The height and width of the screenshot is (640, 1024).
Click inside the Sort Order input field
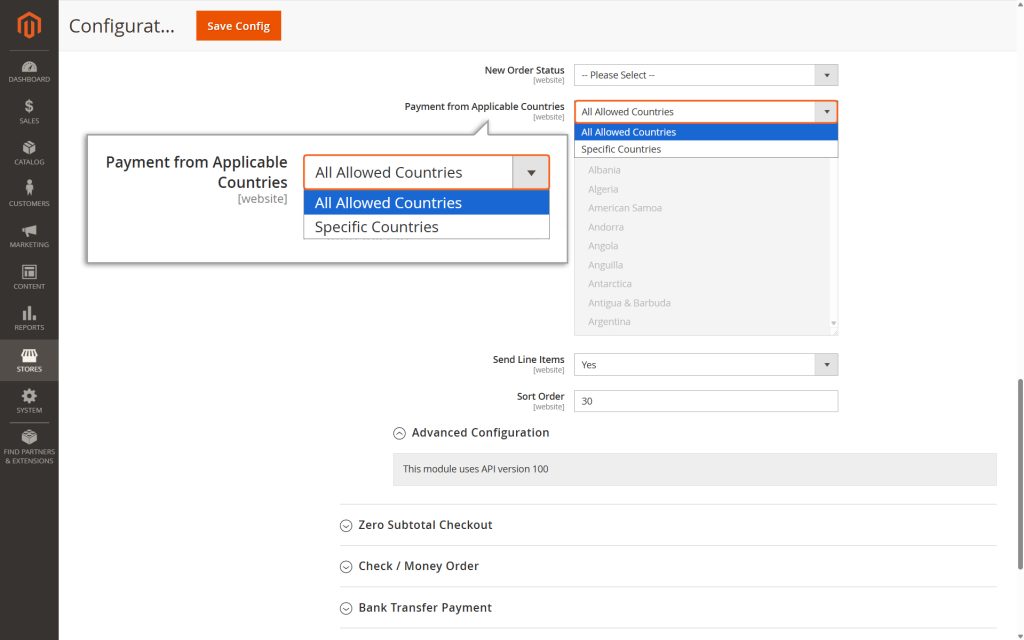tap(706, 400)
